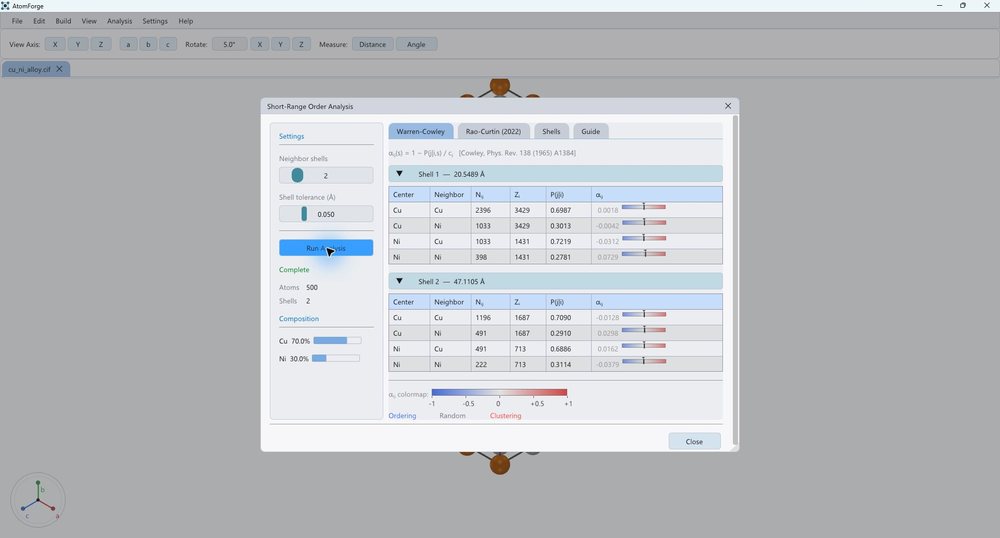Click alpha color bar for -0.0042 row
The image size is (1000, 538).
click(644, 222)
